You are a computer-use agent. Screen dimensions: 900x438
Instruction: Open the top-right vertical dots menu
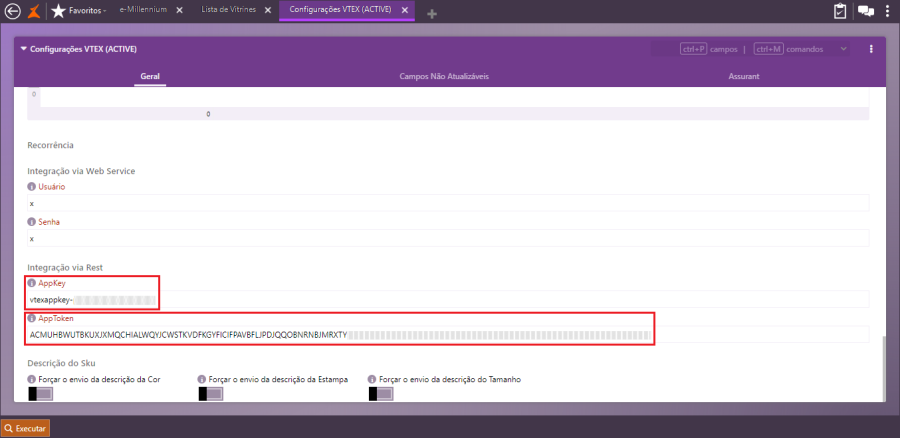(887, 11)
